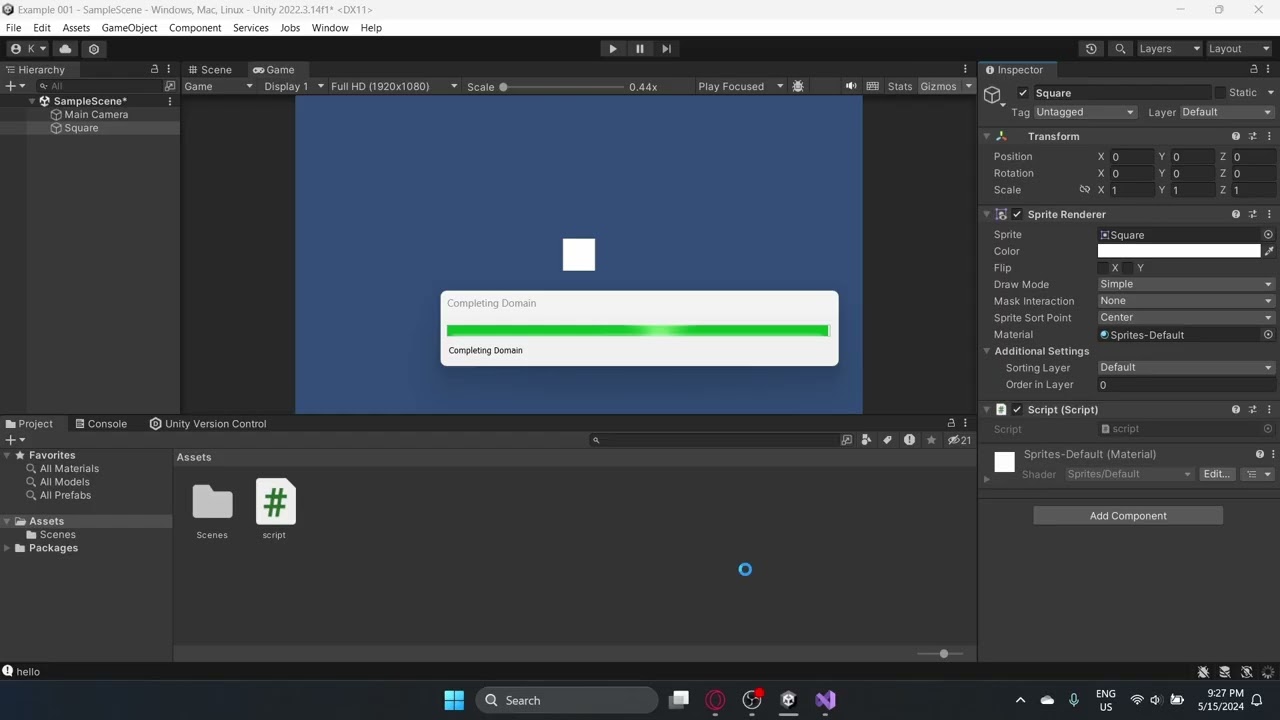Viewport: 1280px width, 720px height.
Task: Click the Pause button in the toolbar
Action: click(x=640, y=48)
